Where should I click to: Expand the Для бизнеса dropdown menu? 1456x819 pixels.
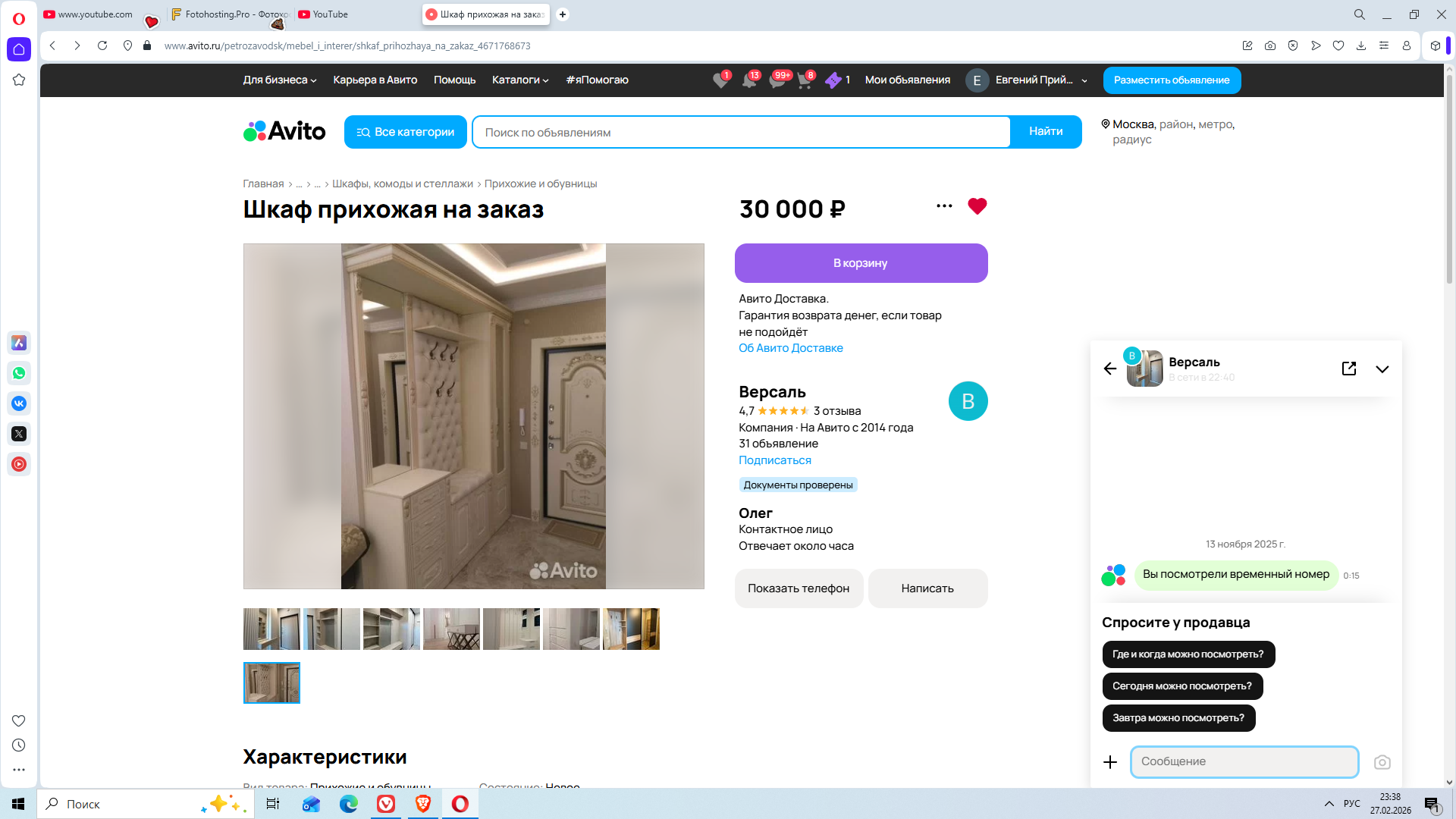click(x=279, y=80)
